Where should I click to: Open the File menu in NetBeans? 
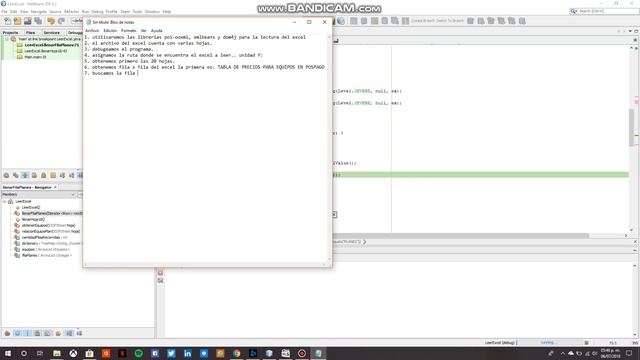click(x=4, y=11)
